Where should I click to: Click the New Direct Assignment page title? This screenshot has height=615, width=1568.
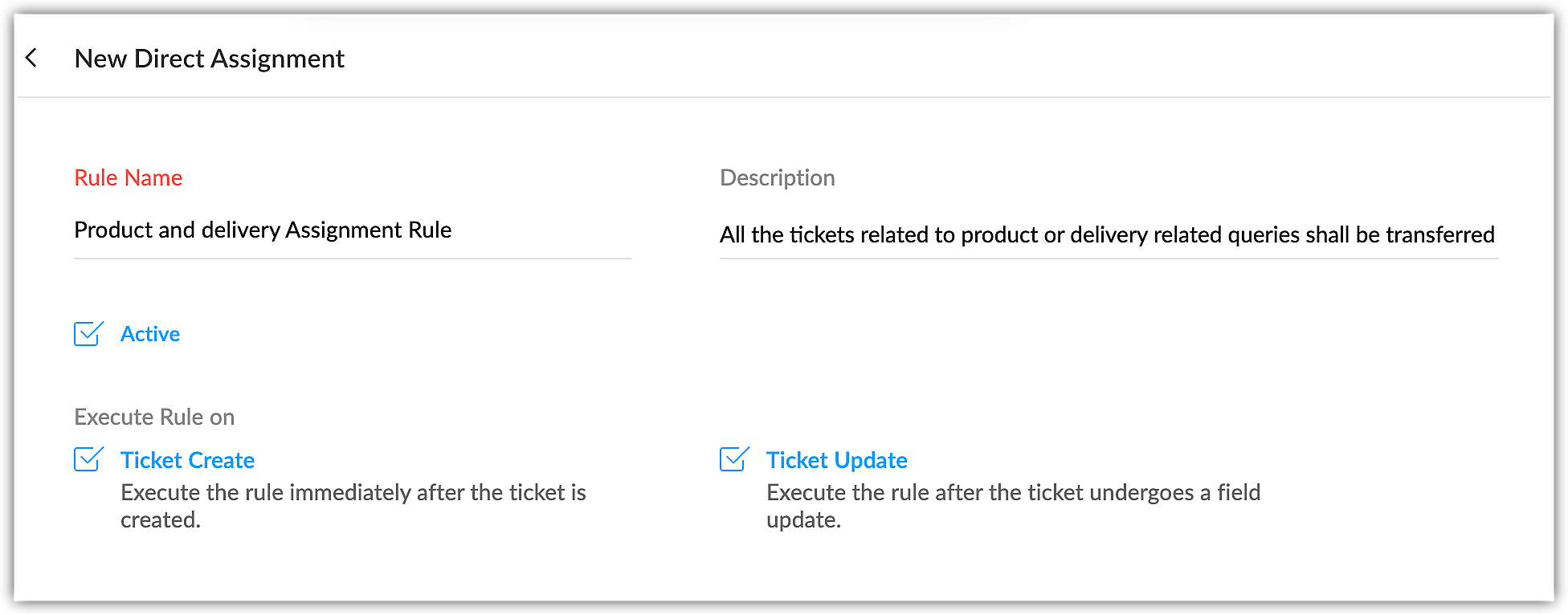coord(209,59)
